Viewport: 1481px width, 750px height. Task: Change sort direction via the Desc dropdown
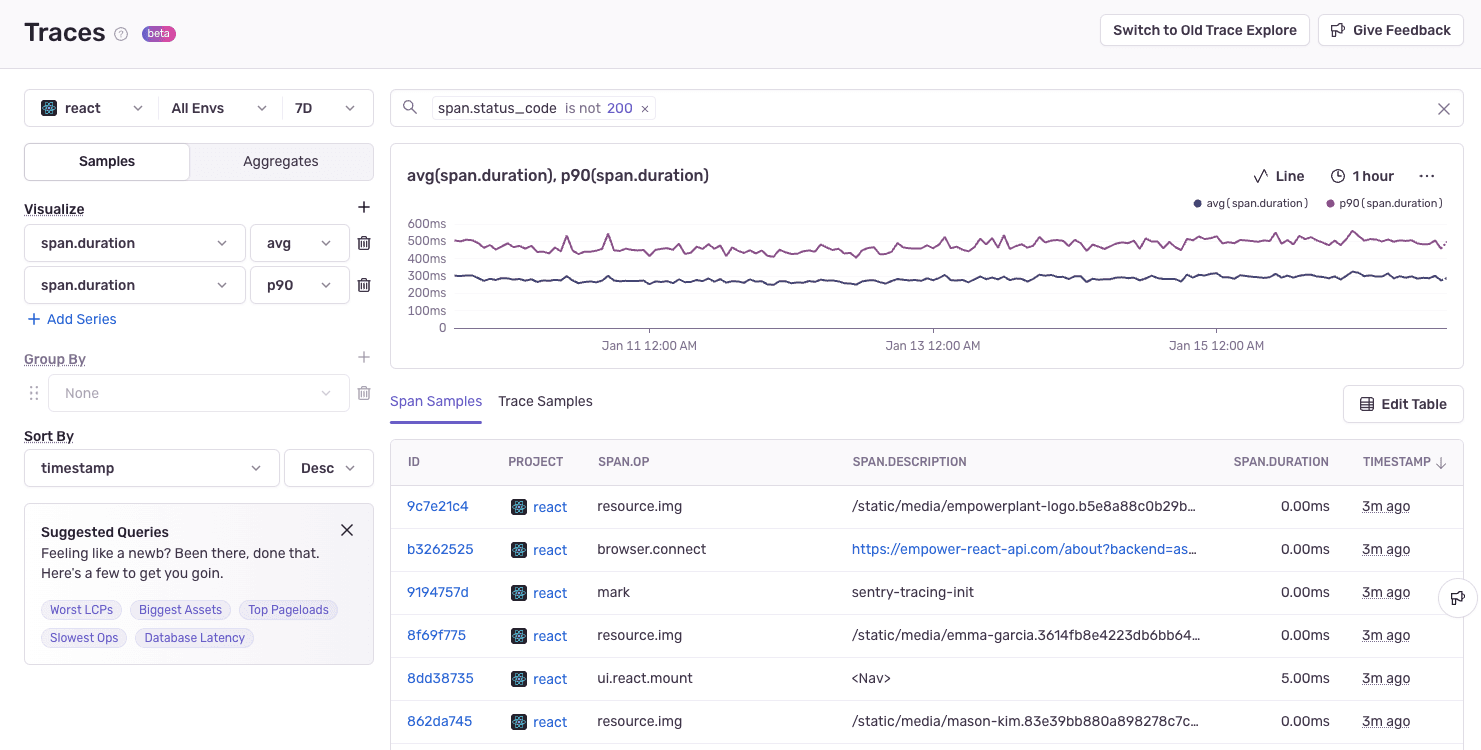328,467
